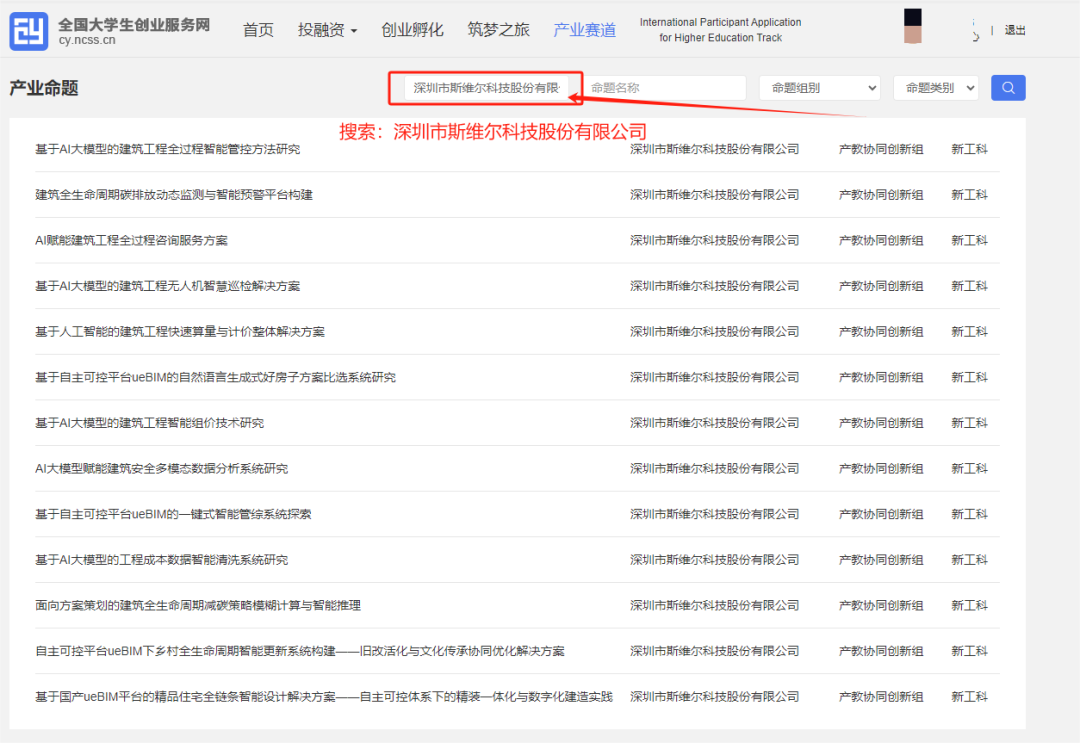Click company name in the 无人机智慧巡检 row
Image resolution: width=1080 pixels, height=743 pixels.
click(x=714, y=286)
